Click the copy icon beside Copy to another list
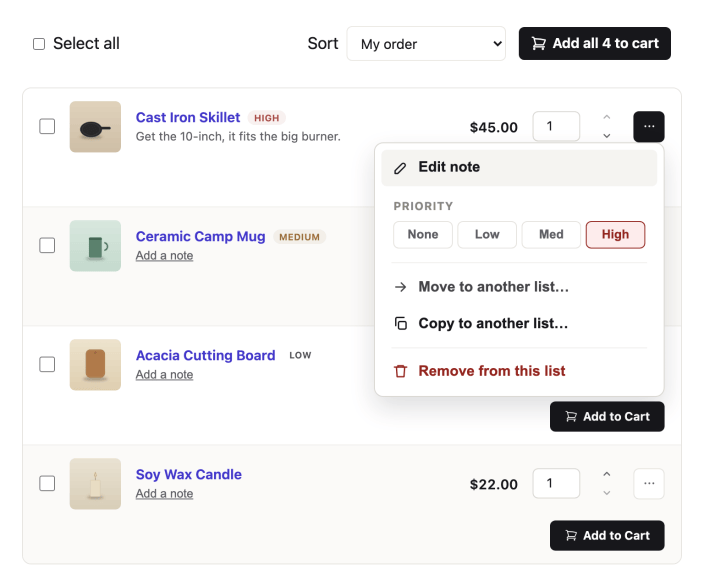Viewport: 704px width, 585px height. coord(400,323)
